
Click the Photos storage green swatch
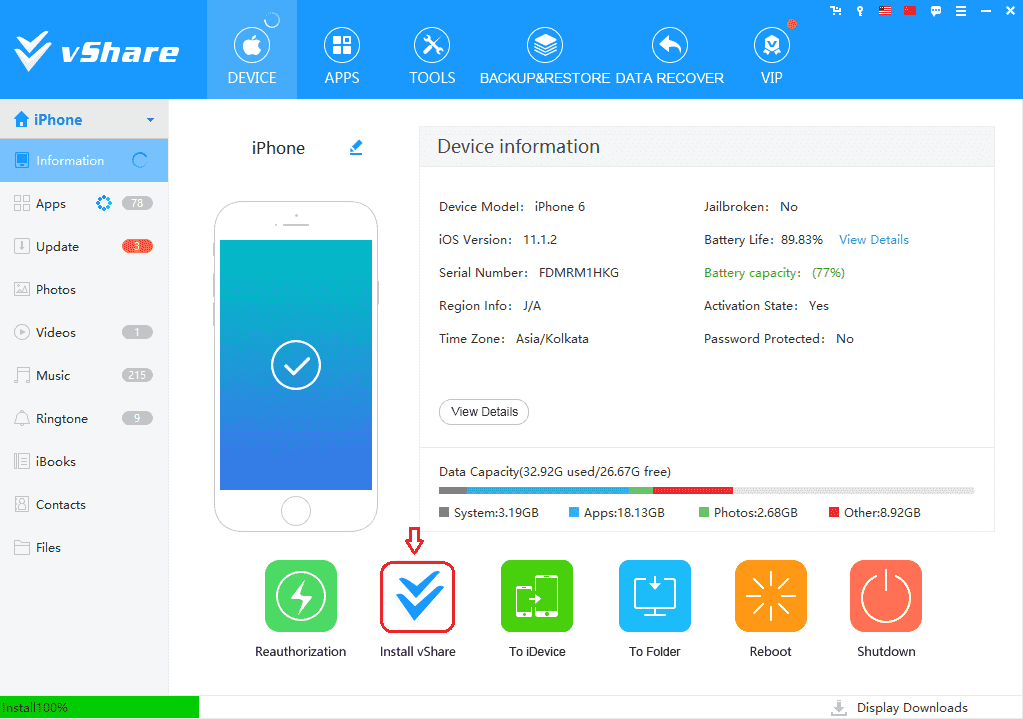click(704, 512)
